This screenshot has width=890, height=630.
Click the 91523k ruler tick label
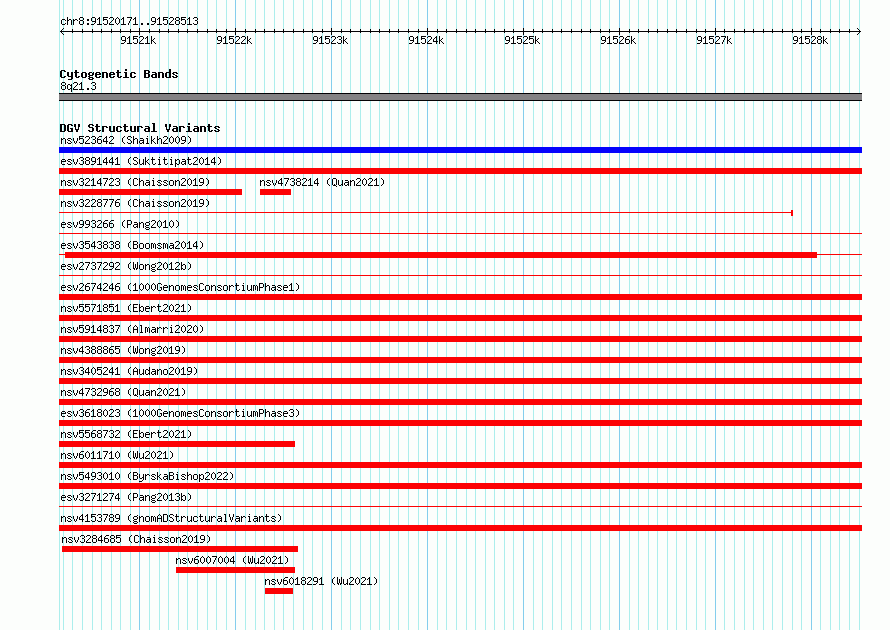coord(330,40)
